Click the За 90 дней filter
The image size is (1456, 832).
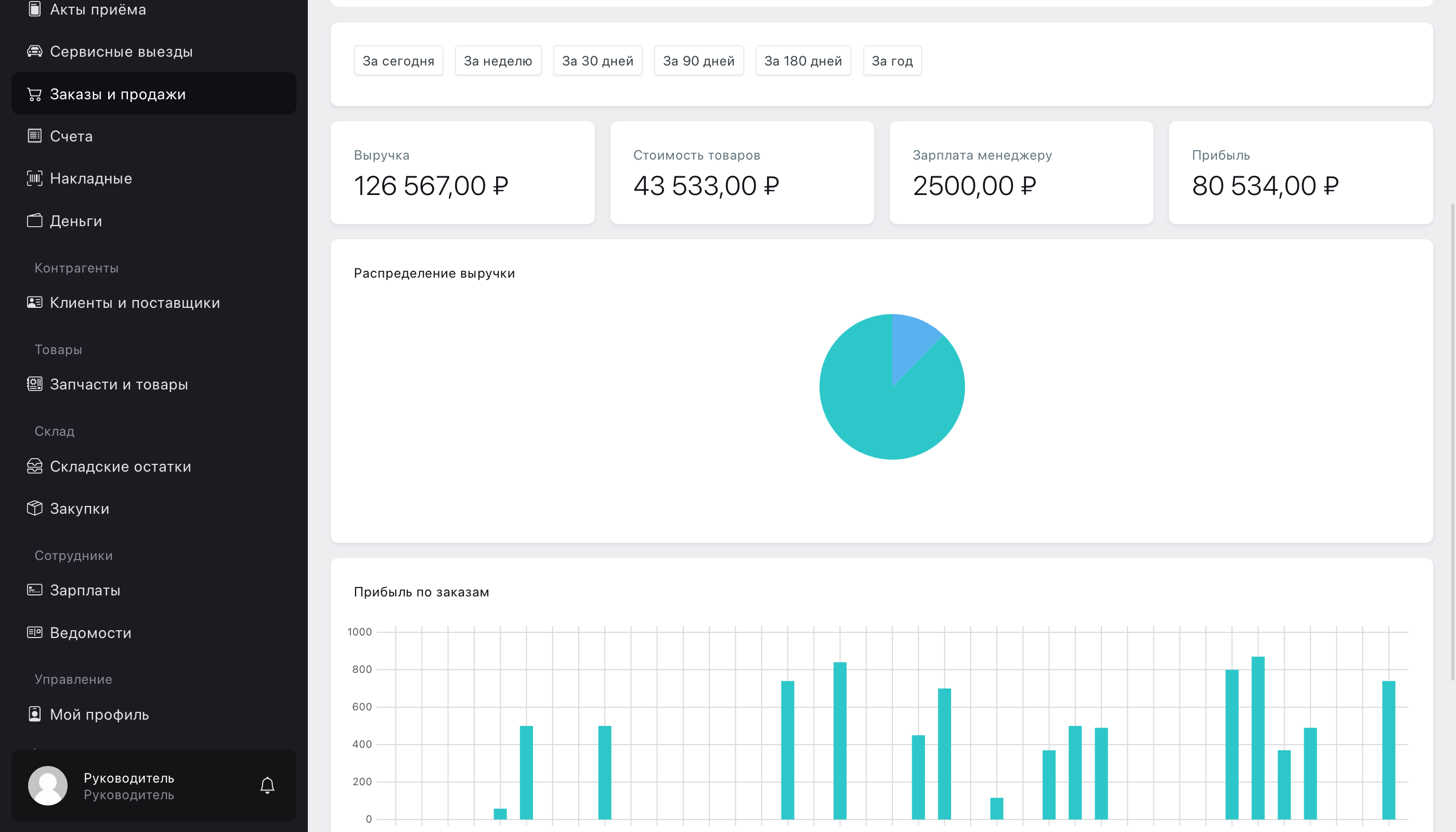(x=699, y=60)
